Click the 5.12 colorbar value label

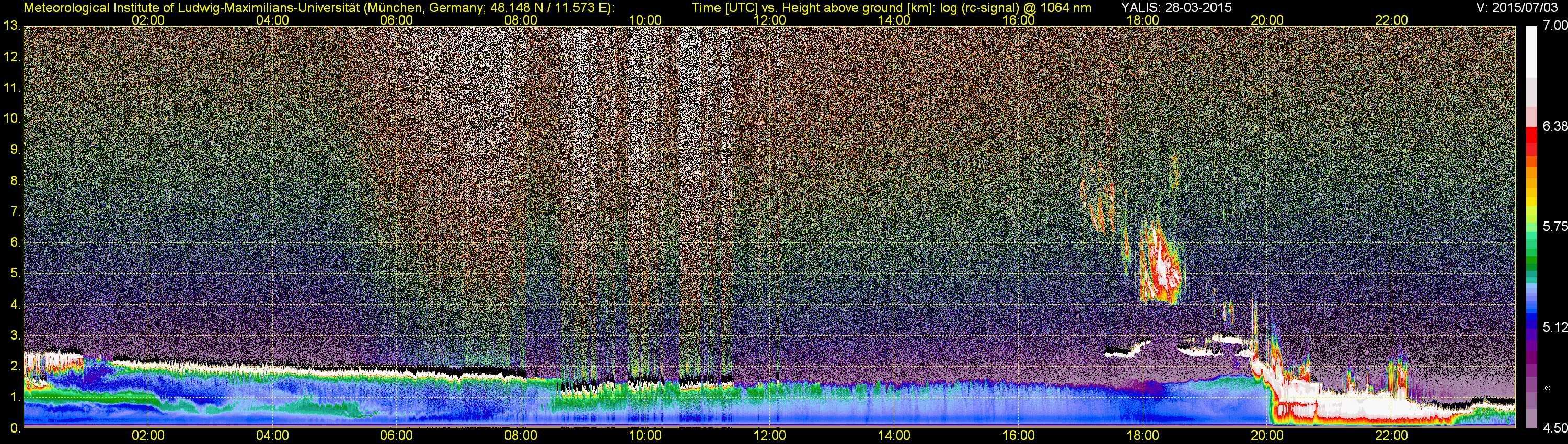pos(1554,327)
